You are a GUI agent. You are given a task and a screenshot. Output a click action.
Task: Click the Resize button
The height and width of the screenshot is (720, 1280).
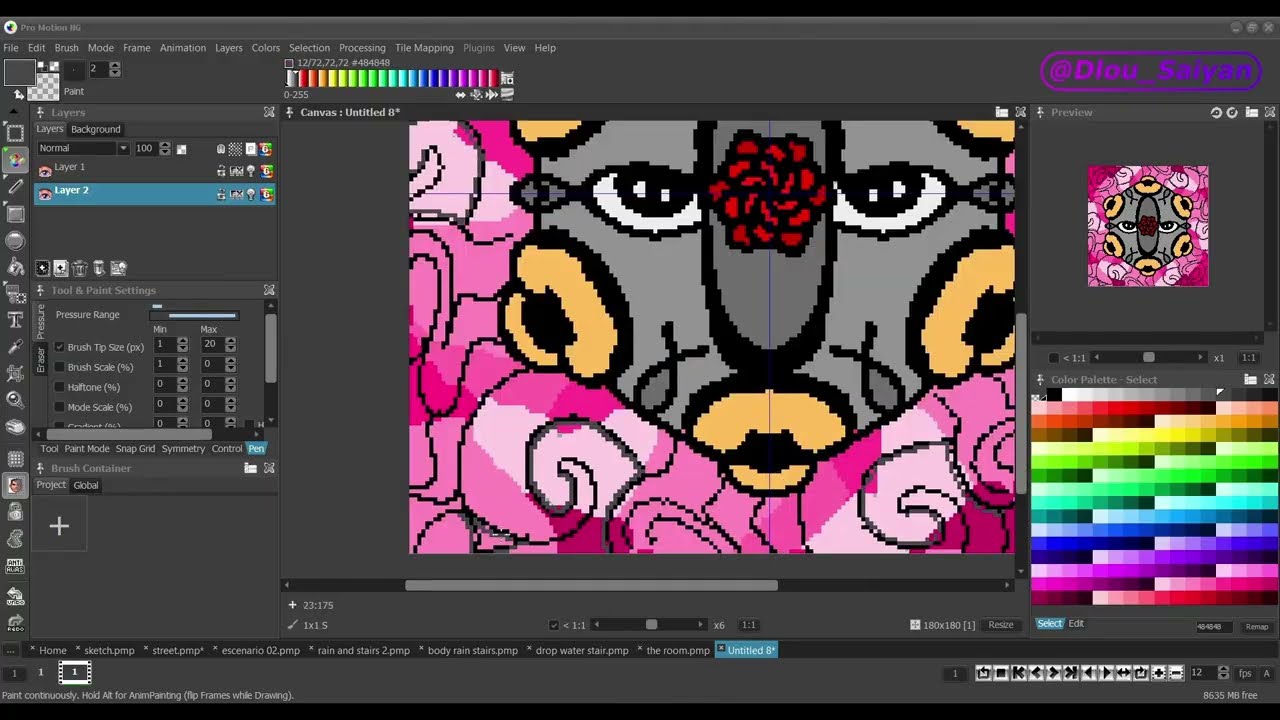point(1001,625)
